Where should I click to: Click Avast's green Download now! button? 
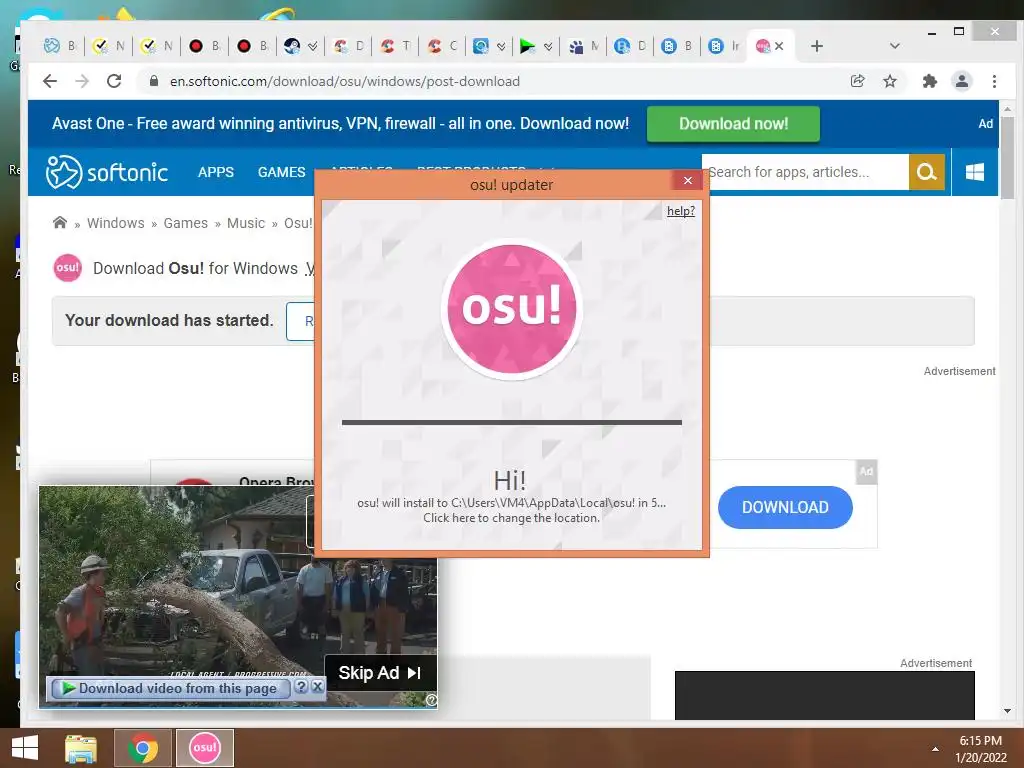coord(733,124)
